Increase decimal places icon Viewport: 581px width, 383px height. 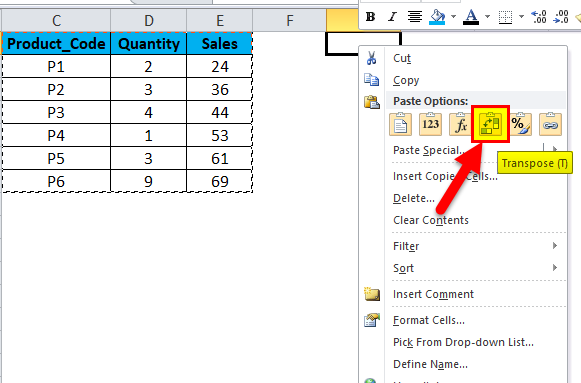tap(539, 17)
